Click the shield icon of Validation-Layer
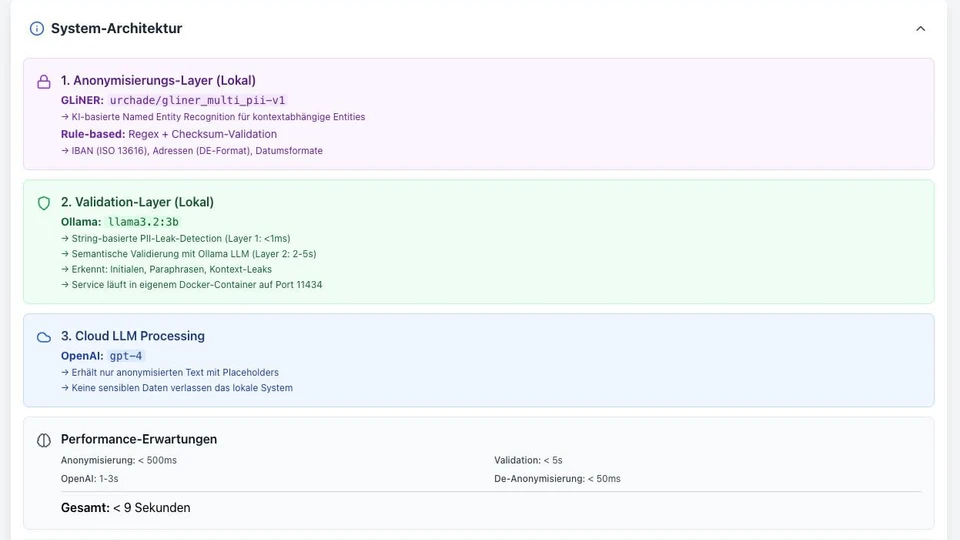 44,203
